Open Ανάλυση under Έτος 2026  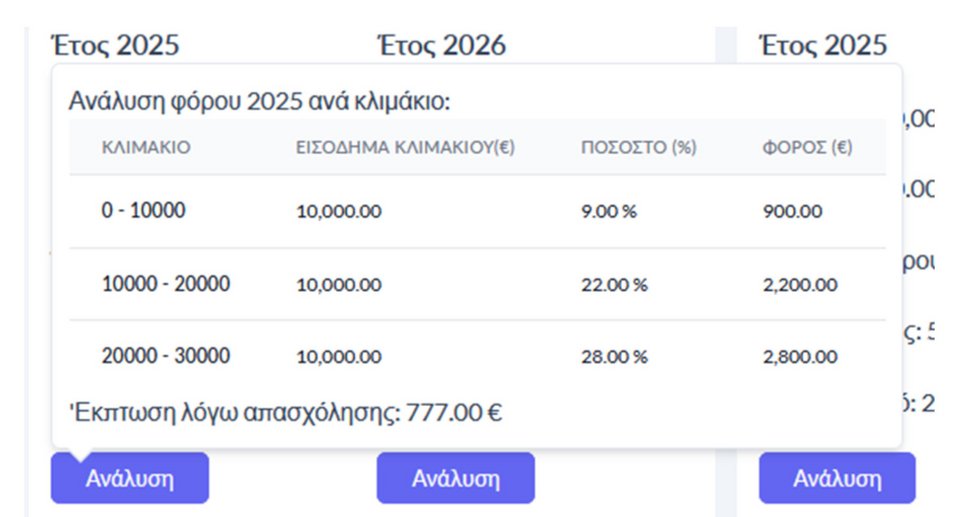pyautogui.click(x=455, y=478)
